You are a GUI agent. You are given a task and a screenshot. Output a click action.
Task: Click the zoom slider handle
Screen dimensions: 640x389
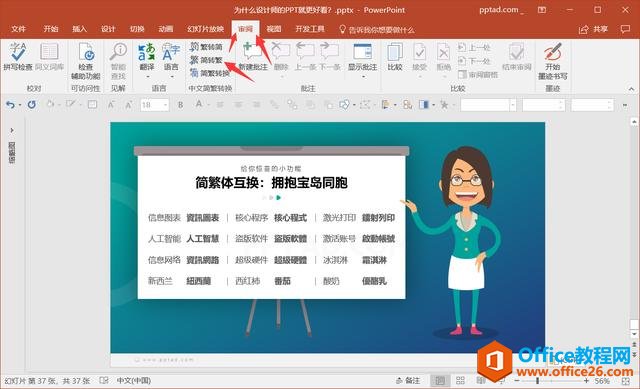(538, 380)
